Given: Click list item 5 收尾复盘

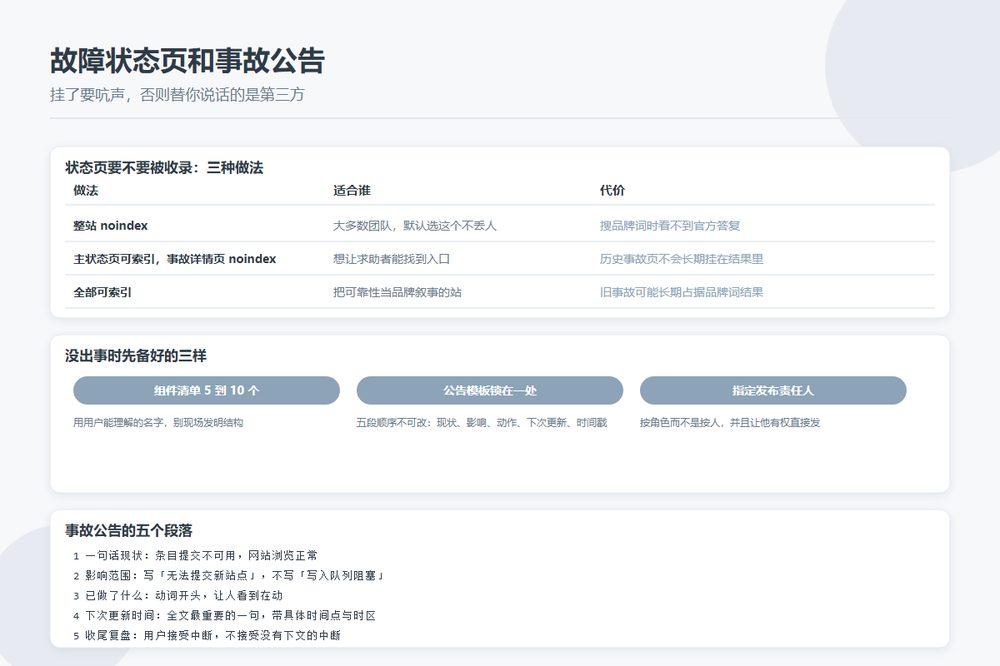Looking at the screenshot, I should tap(207, 635).
